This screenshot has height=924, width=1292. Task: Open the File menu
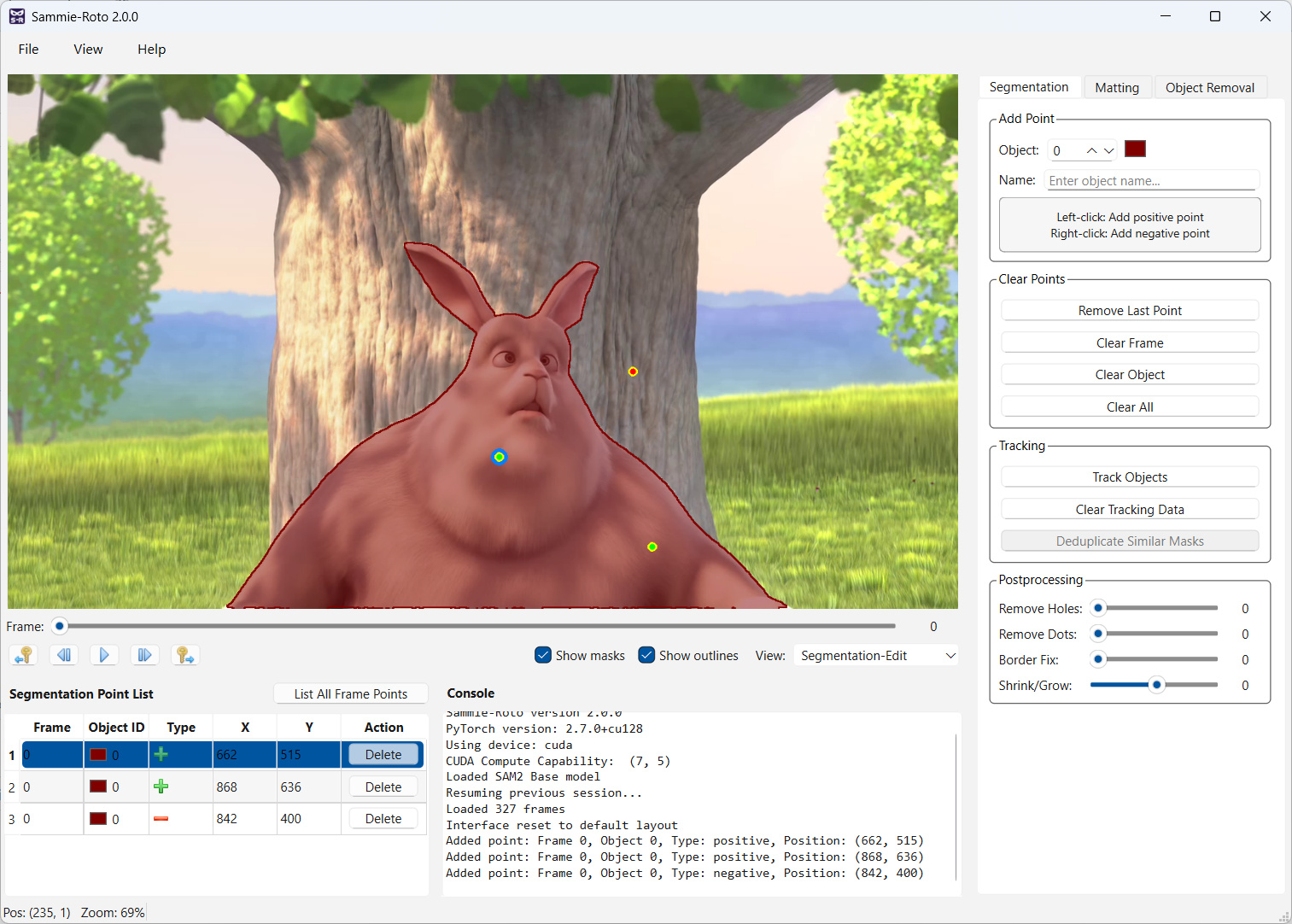28,50
